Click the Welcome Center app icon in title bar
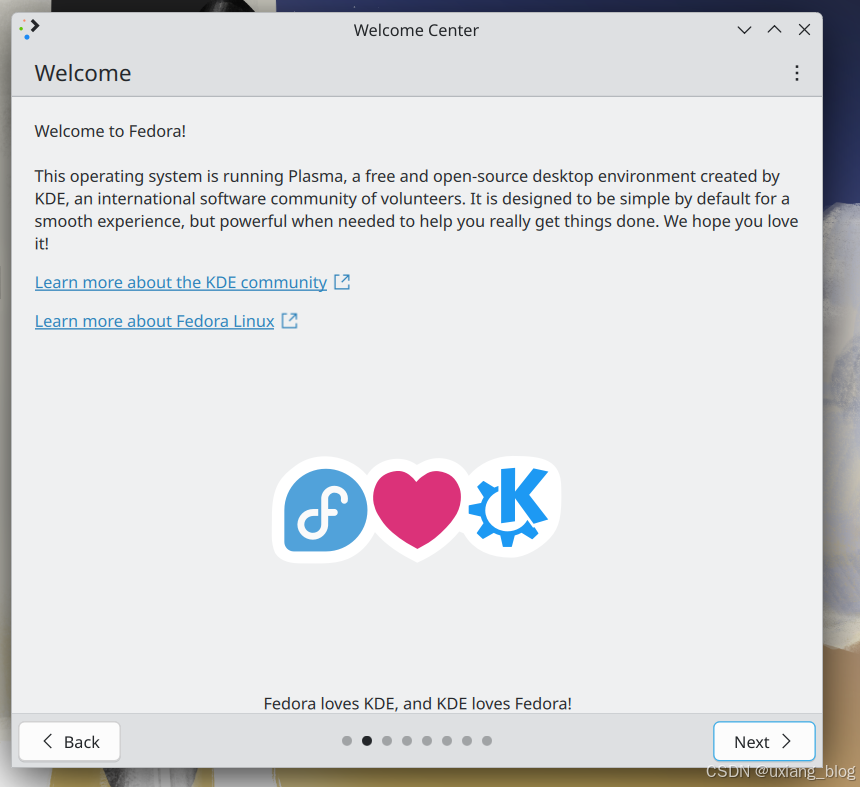The image size is (860, 787). pos(30,30)
